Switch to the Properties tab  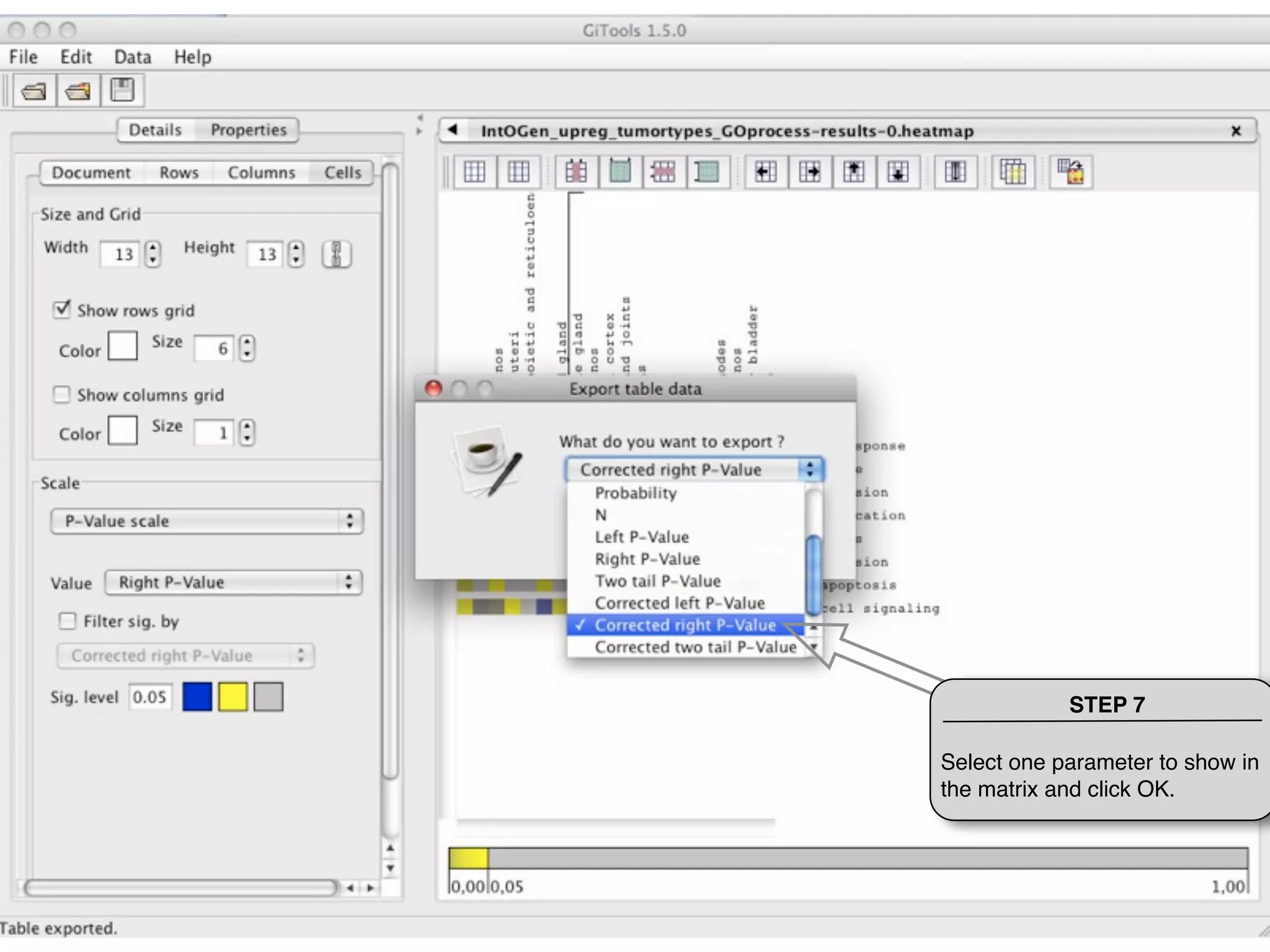248,130
